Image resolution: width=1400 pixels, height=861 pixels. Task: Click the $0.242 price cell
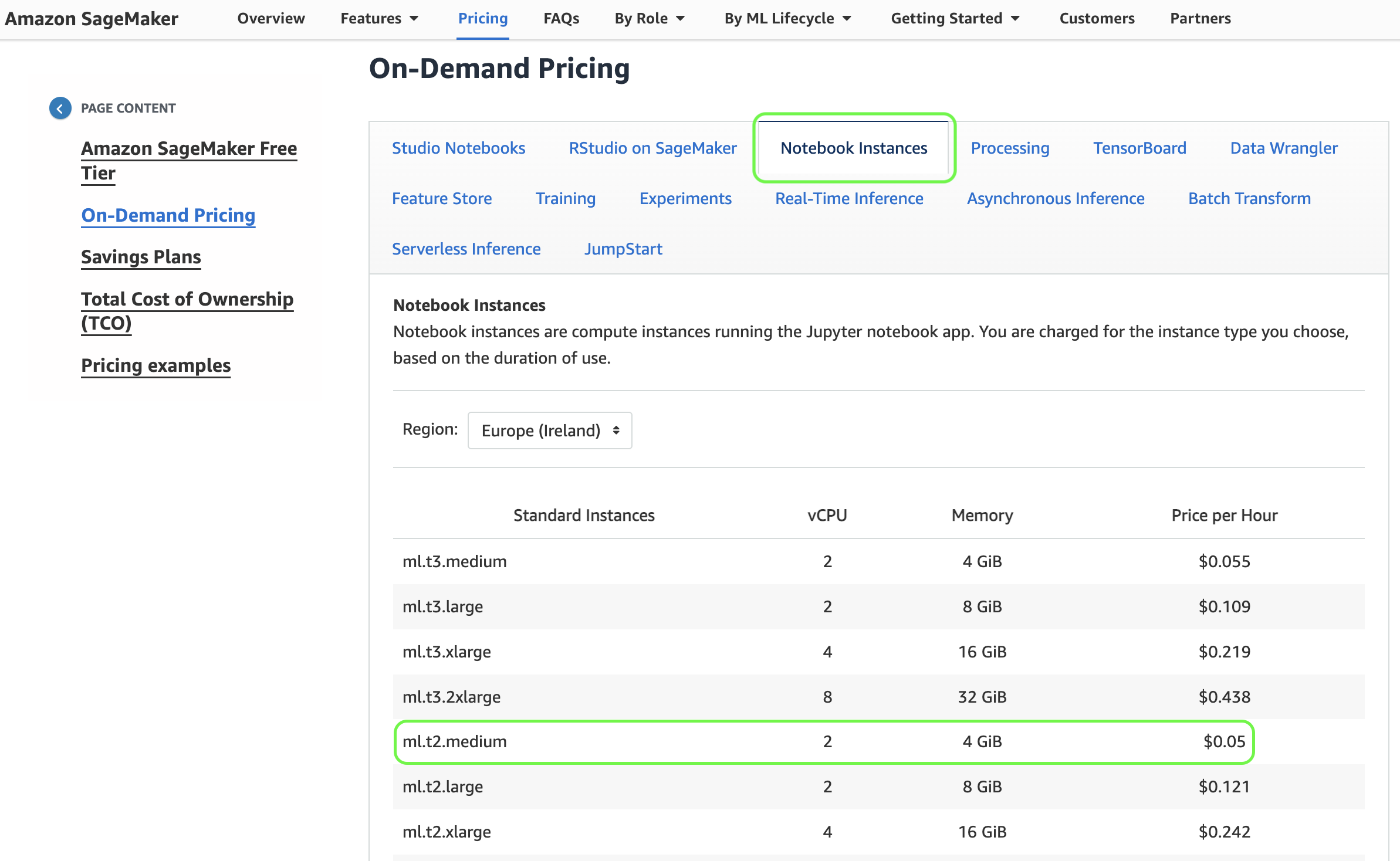coord(1225,832)
